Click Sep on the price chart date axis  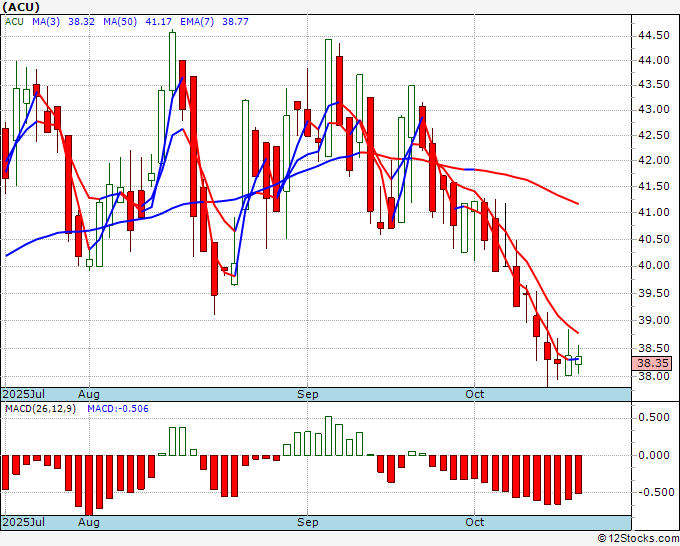(307, 395)
